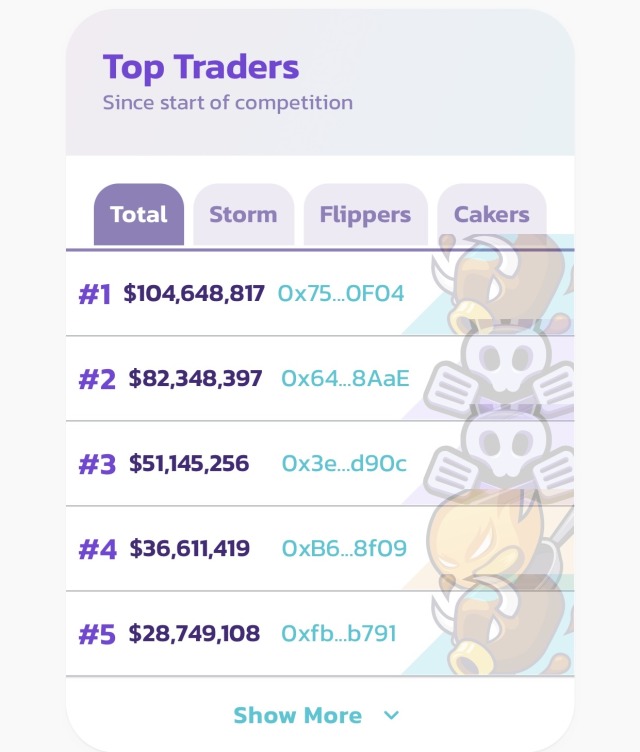Click the #5 rank volume $28,749,108
The width and height of the screenshot is (640, 752).
(x=194, y=634)
